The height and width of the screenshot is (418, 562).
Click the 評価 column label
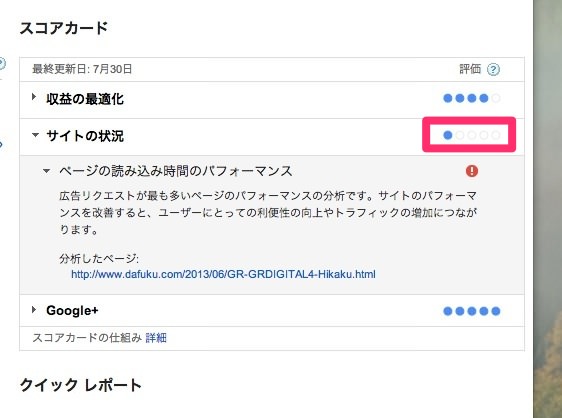pos(470,69)
